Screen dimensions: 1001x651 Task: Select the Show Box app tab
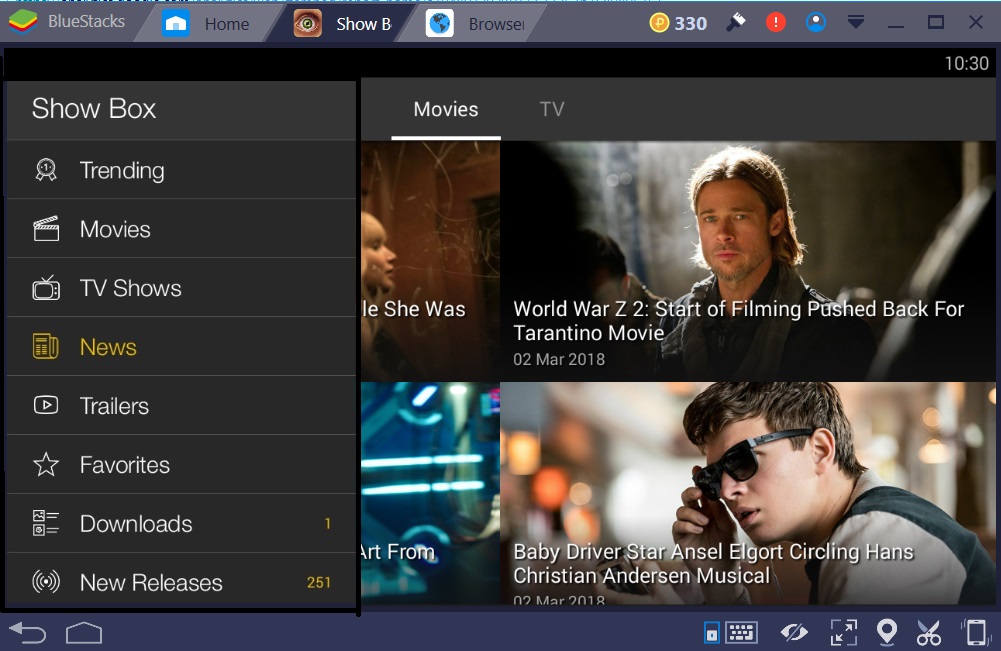pos(342,24)
